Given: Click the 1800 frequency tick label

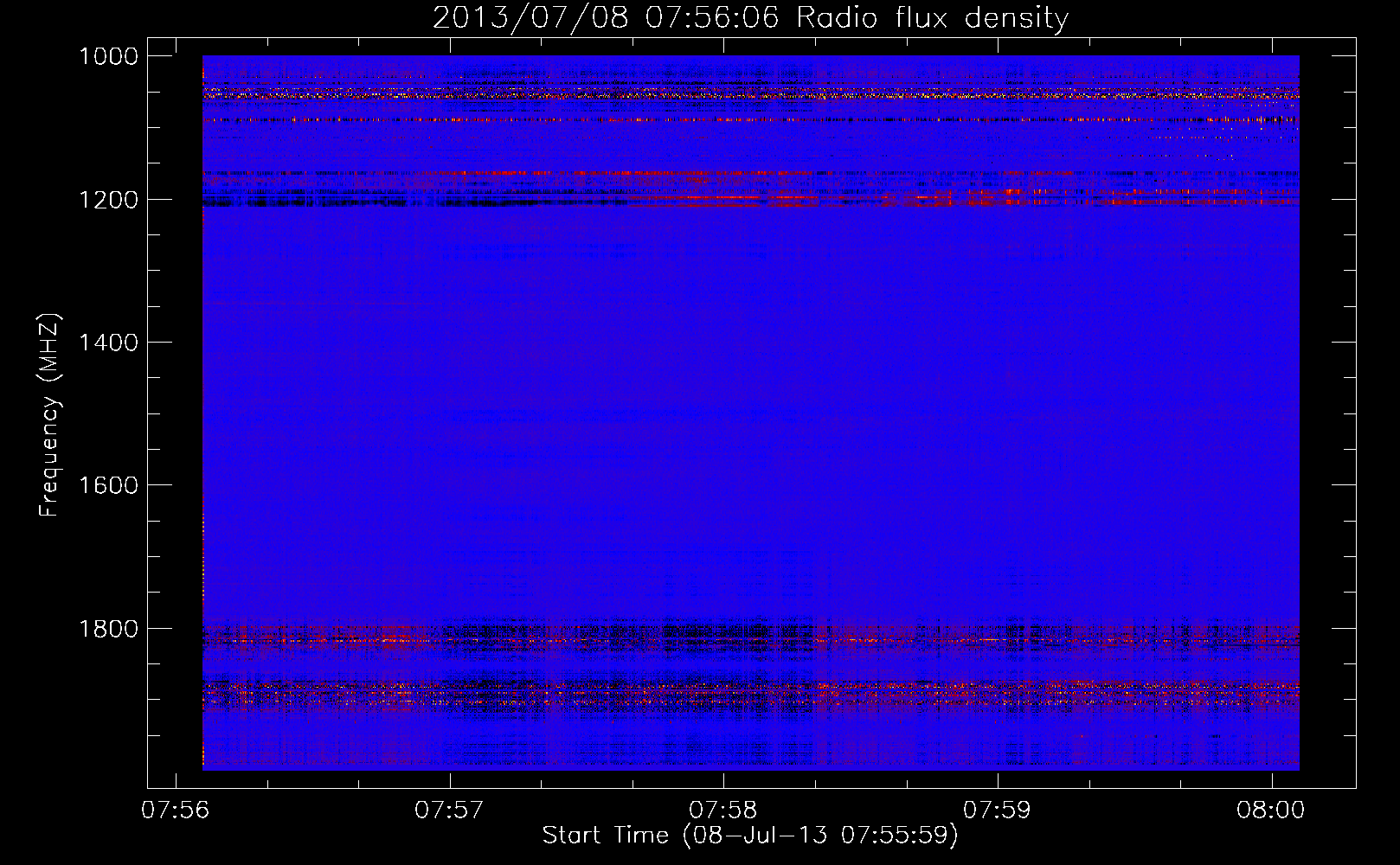Looking at the screenshot, I should coord(108,629).
